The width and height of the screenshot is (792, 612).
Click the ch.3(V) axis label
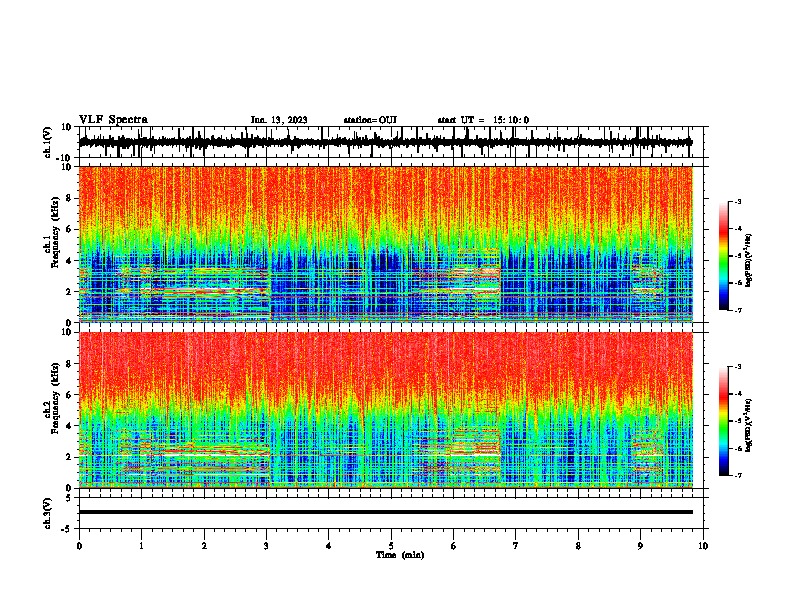(48, 513)
